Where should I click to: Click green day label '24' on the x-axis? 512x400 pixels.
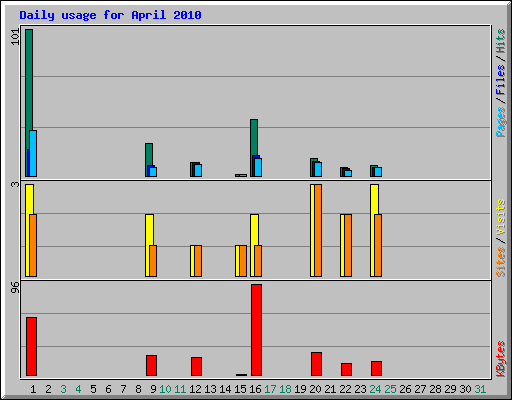pyautogui.click(x=375, y=389)
